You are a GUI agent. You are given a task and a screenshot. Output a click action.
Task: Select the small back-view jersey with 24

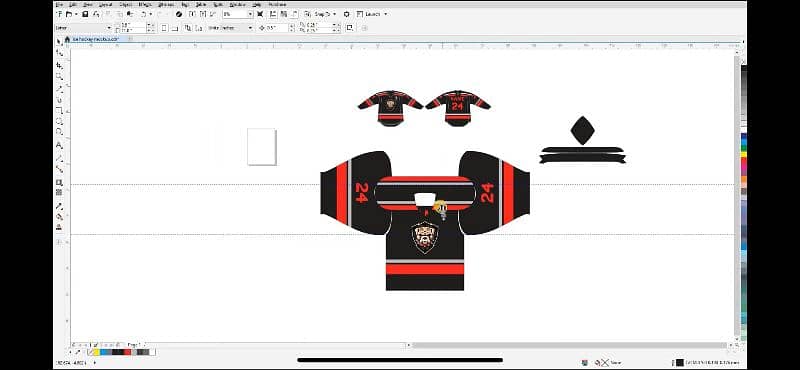(x=458, y=108)
